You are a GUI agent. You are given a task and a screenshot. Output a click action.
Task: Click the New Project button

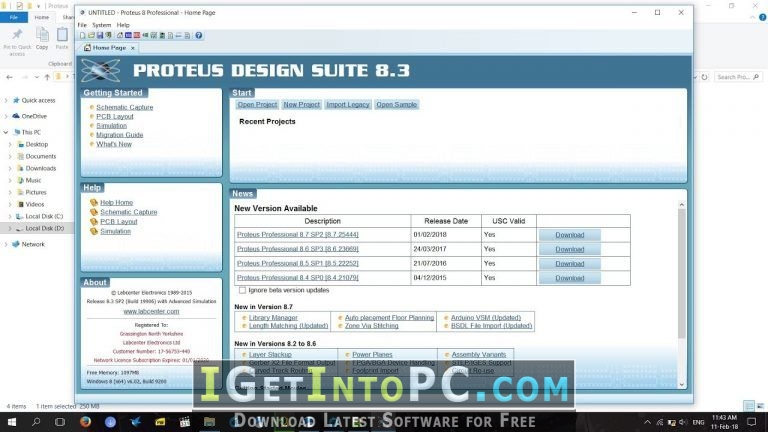pyautogui.click(x=302, y=104)
